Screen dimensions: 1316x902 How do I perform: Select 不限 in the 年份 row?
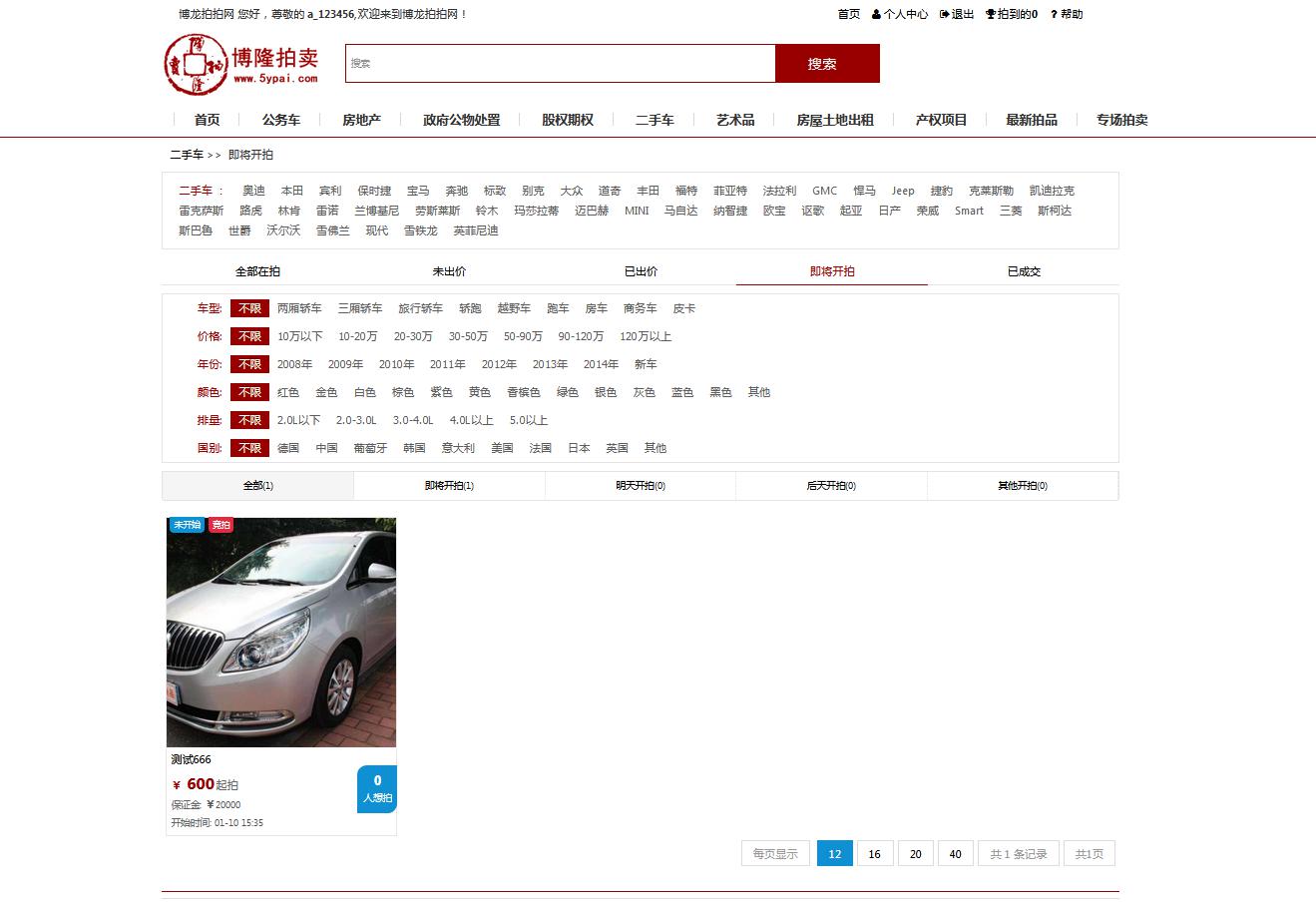pos(249,364)
